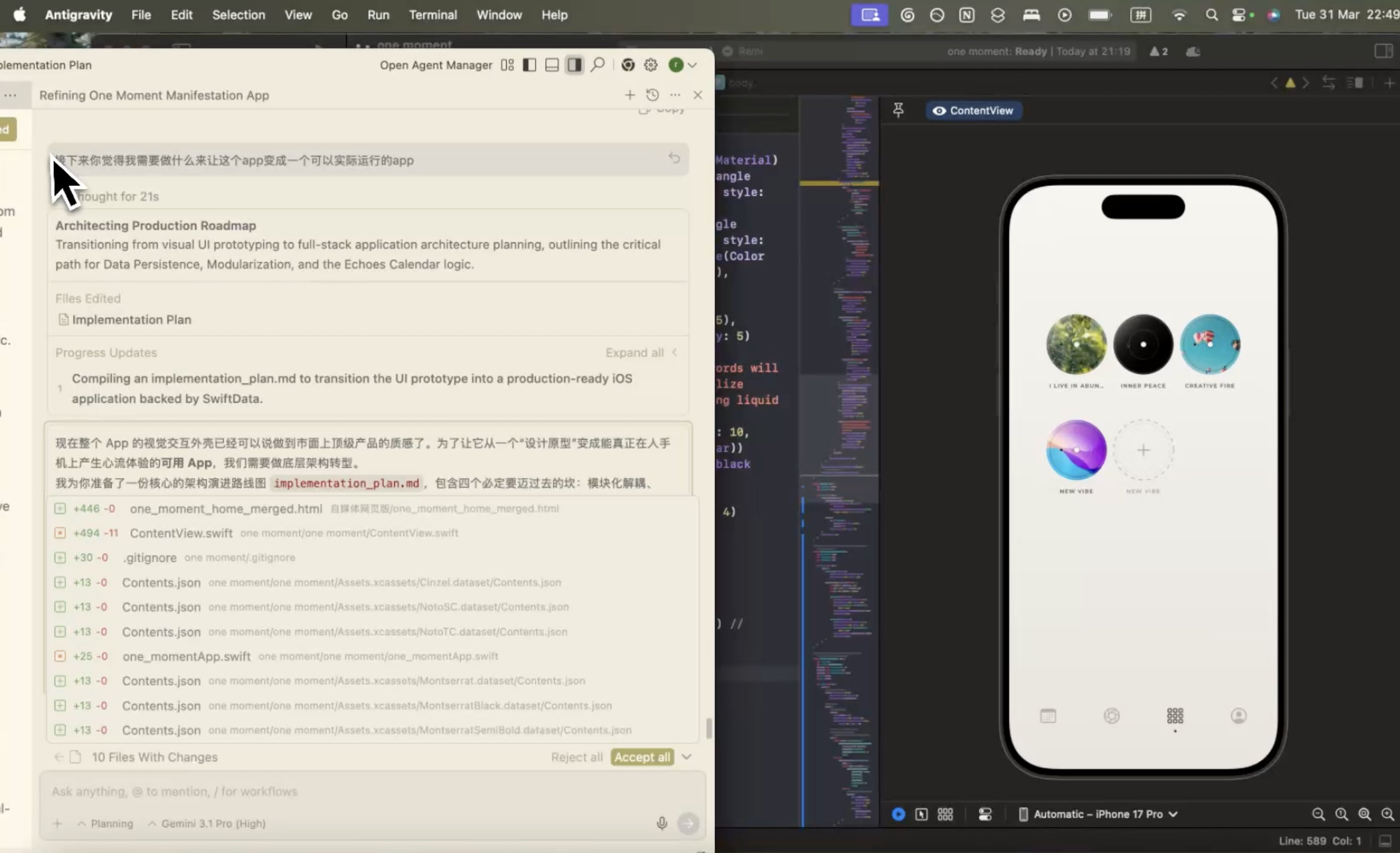Viewport: 1400px width, 853px height.
Task: Open the conversation more options ellipsis
Action: (x=675, y=95)
